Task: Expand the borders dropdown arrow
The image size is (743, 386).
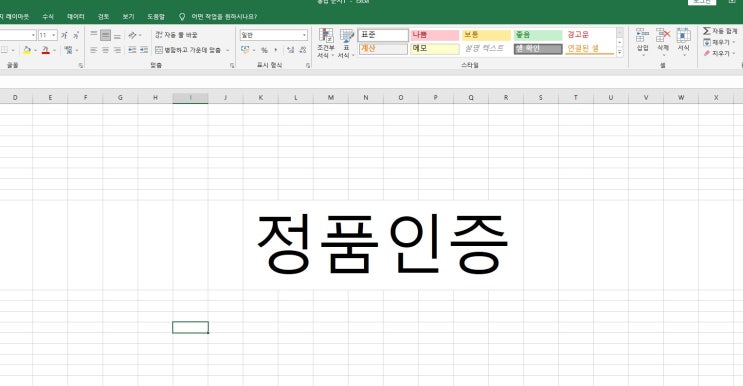Action: coord(13,50)
